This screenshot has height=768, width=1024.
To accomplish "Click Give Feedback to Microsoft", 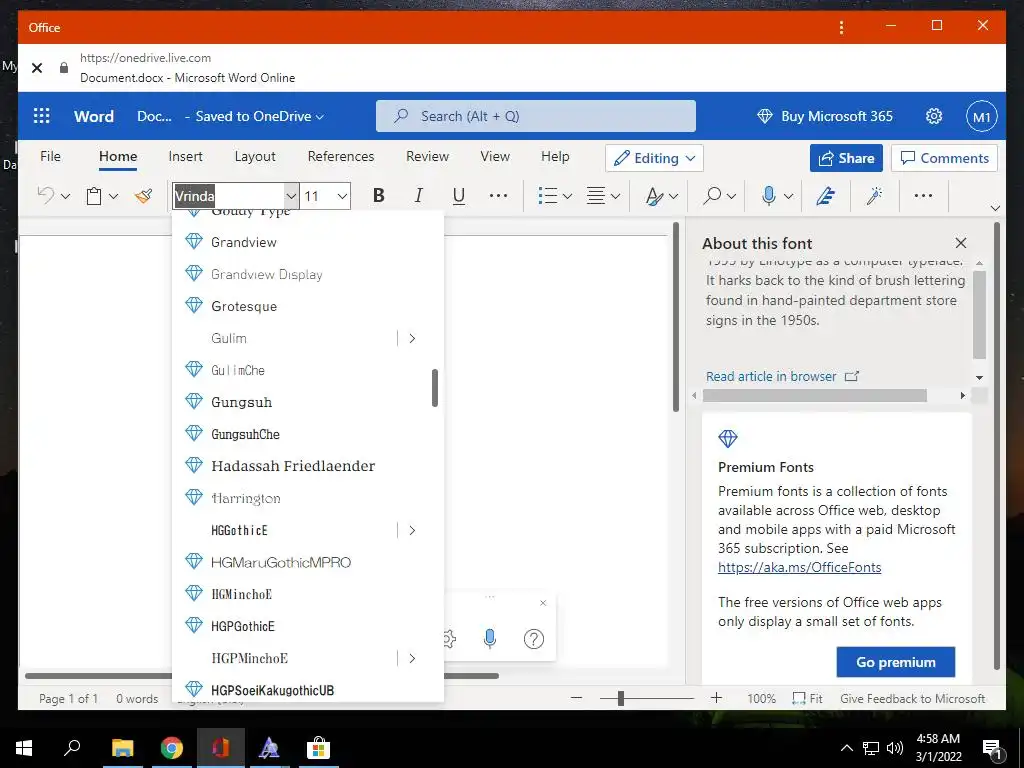I will point(912,699).
